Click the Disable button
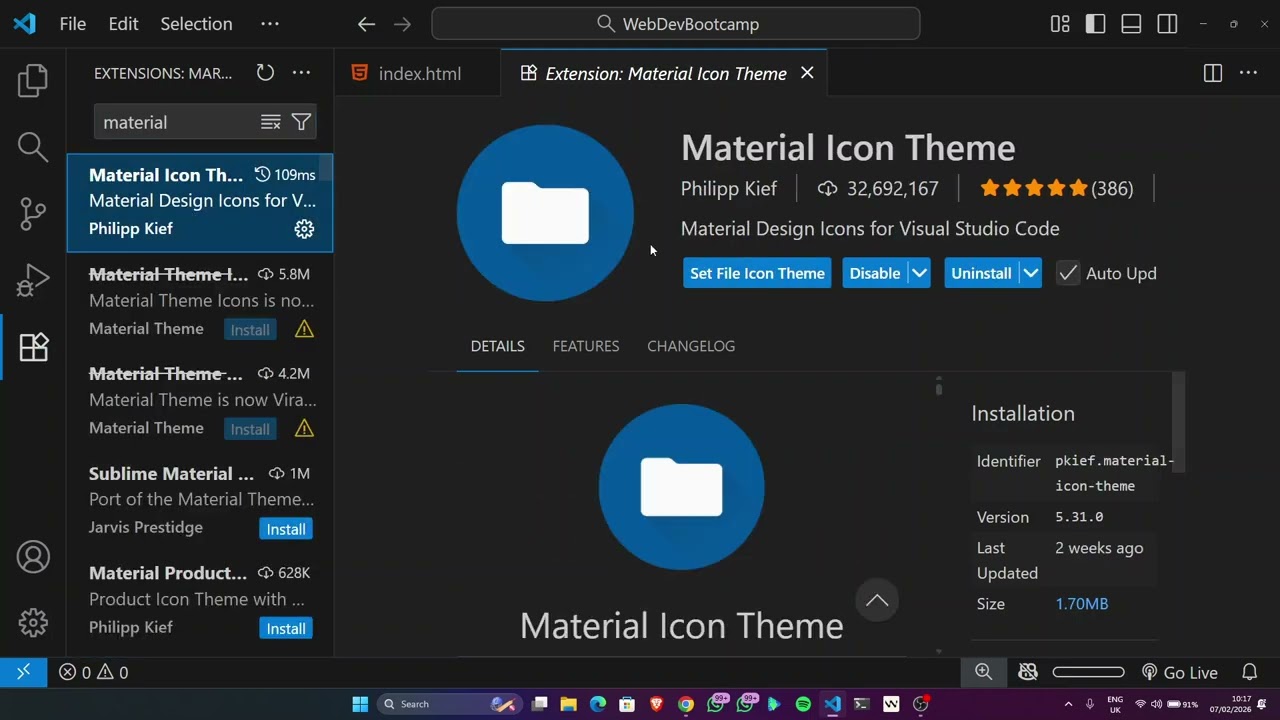 [875, 273]
